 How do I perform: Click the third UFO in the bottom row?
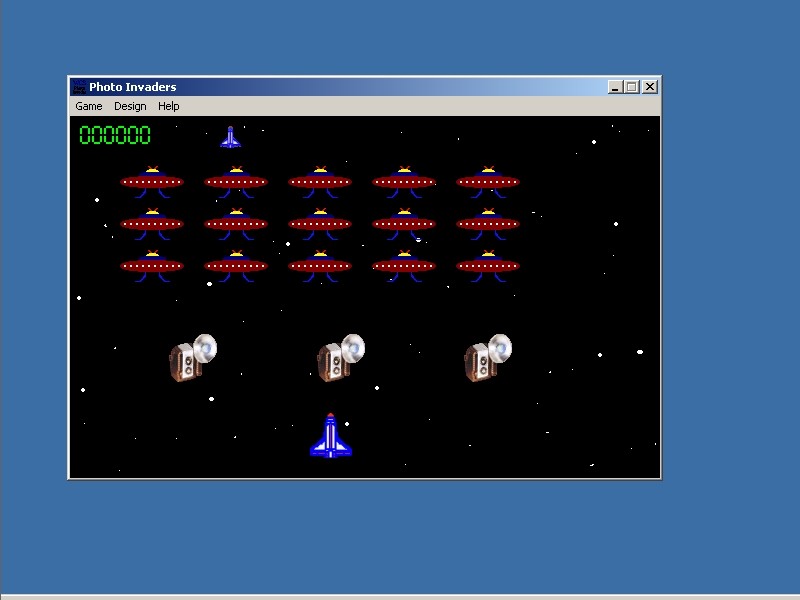click(320, 266)
